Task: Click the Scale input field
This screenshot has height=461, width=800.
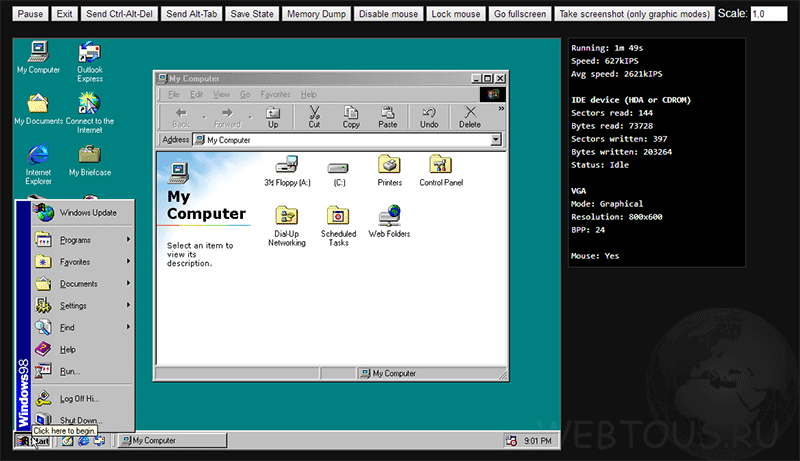Action: click(x=769, y=14)
